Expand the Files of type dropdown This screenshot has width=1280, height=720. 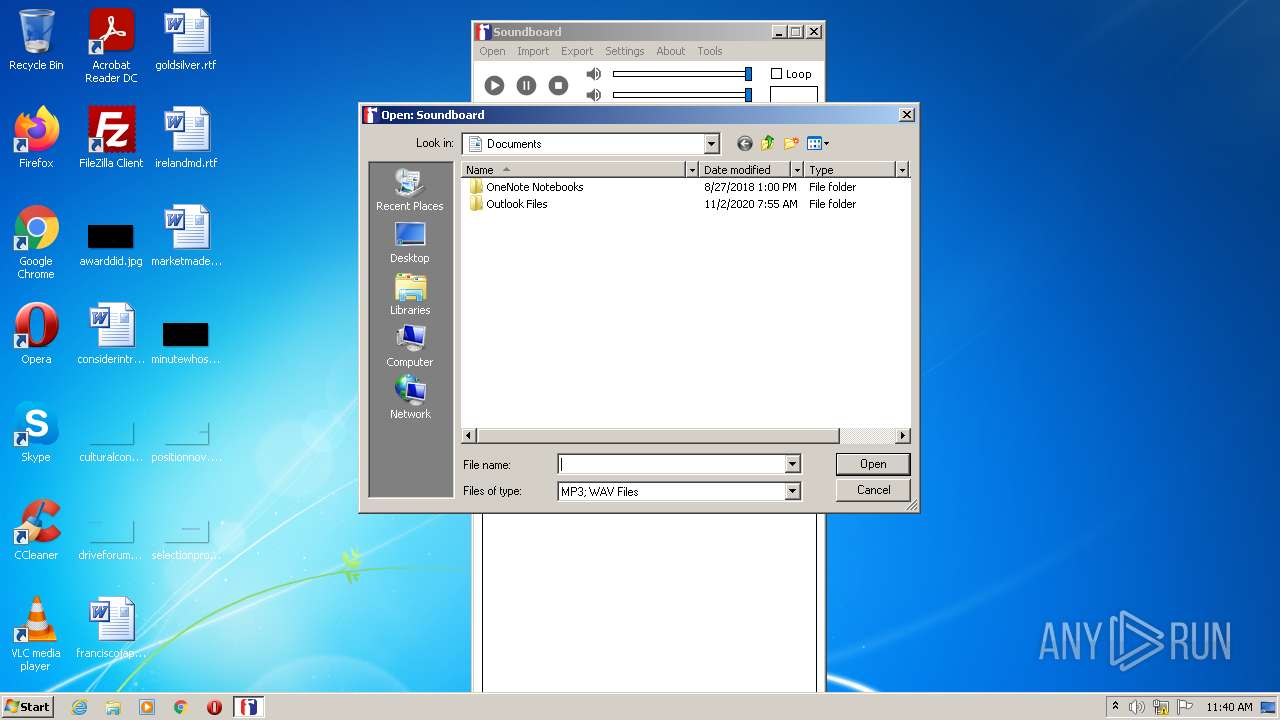tap(792, 491)
